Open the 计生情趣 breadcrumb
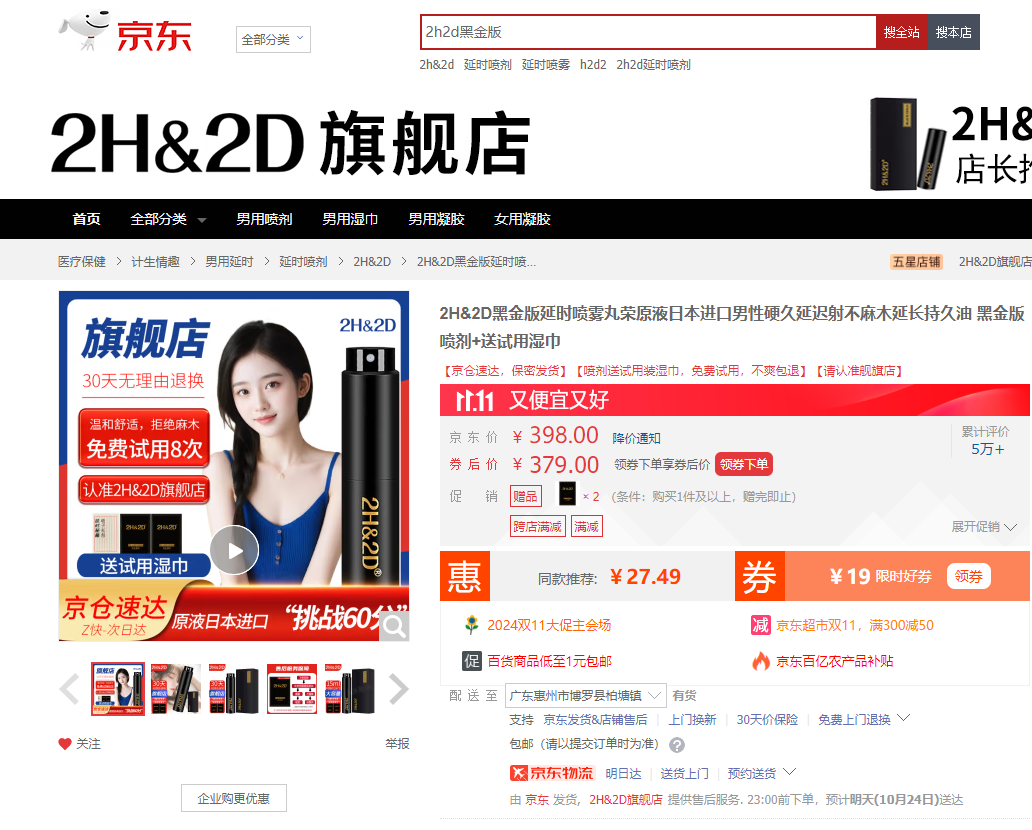 click(155, 262)
